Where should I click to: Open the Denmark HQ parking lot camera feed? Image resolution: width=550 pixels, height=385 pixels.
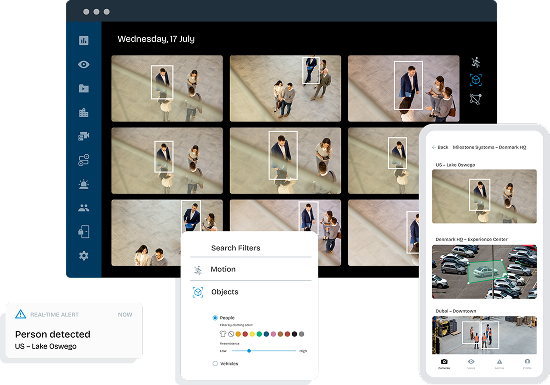484,272
